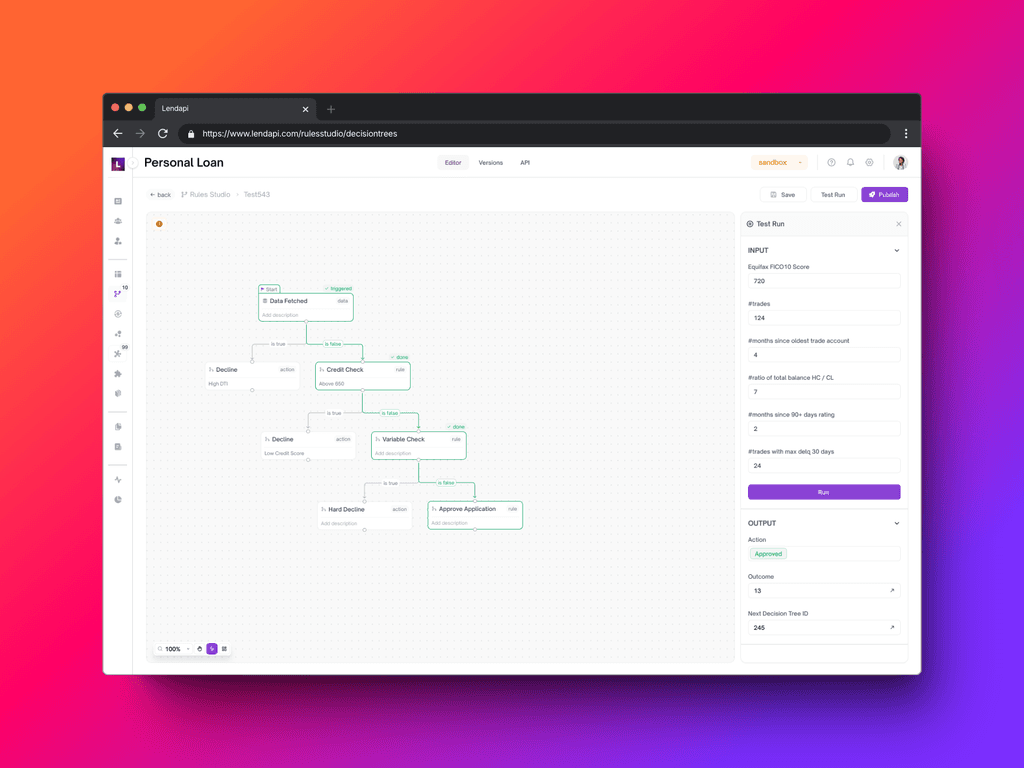Select the Approve Application node

475,515
